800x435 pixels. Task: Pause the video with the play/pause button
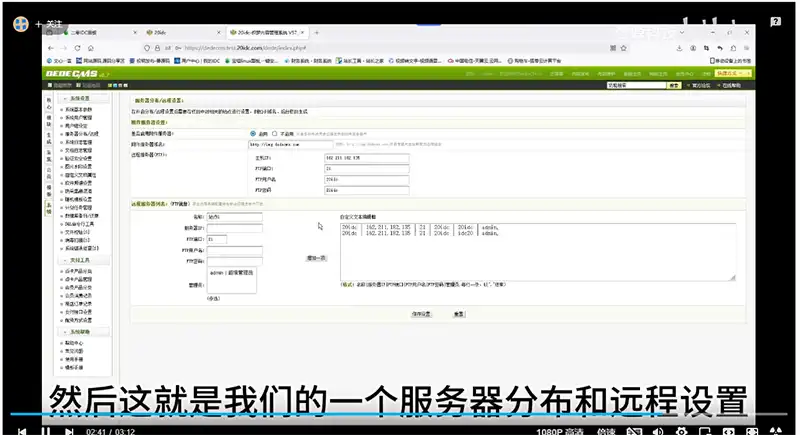44,430
